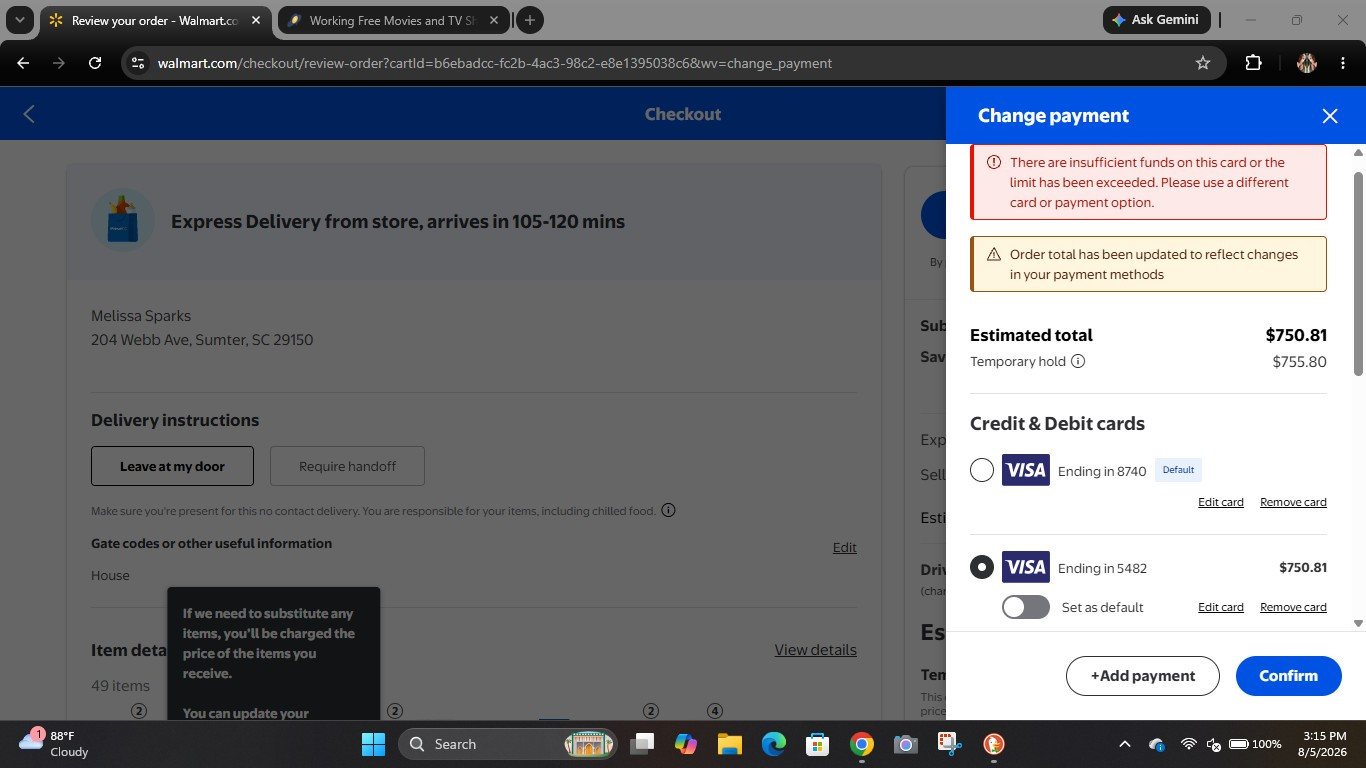This screenshot has height=768, width=1366.
Task: Launch Copilot from the taskbar
Action: coord(686,744)
